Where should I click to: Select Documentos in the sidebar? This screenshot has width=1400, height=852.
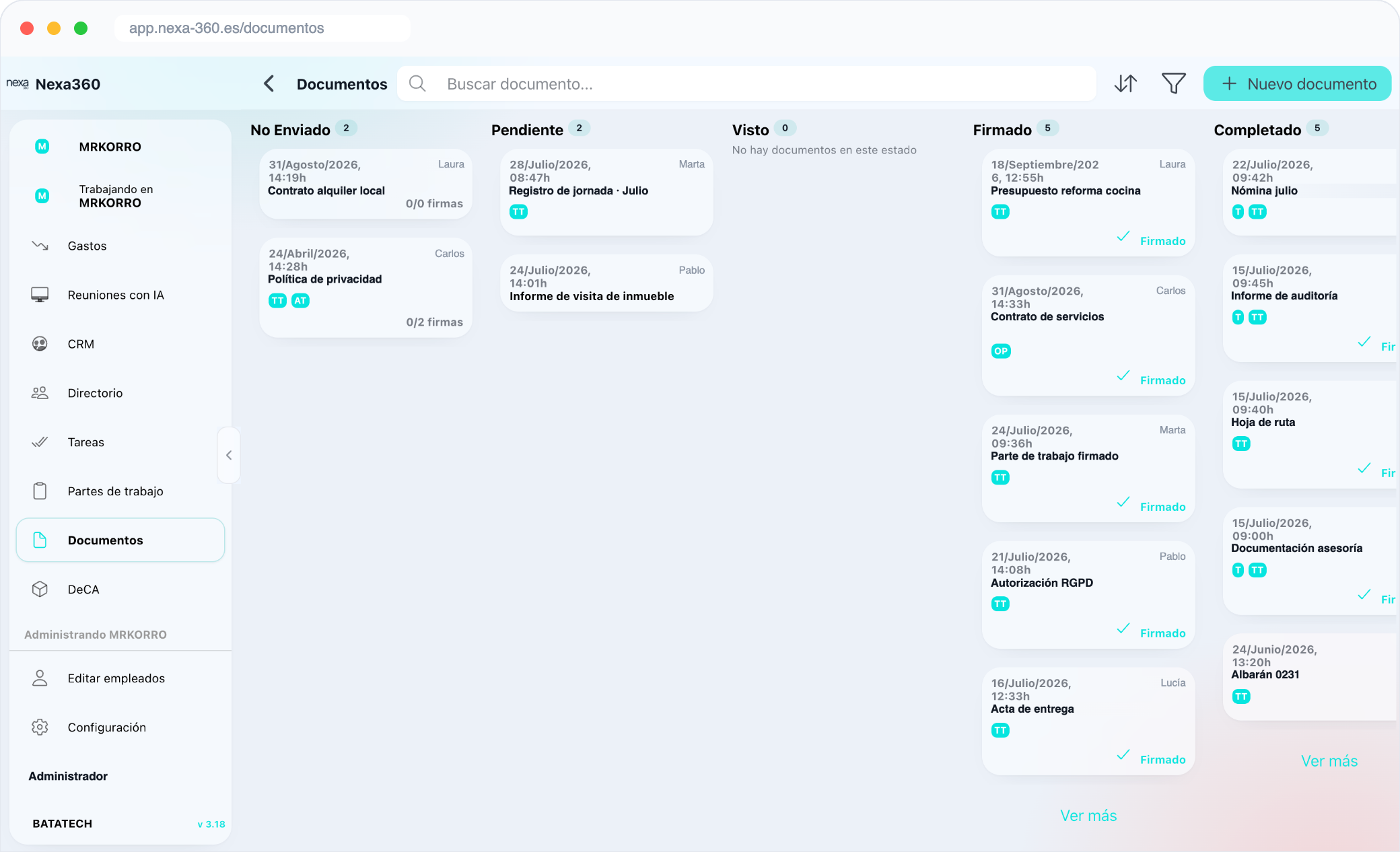(120, 540)
